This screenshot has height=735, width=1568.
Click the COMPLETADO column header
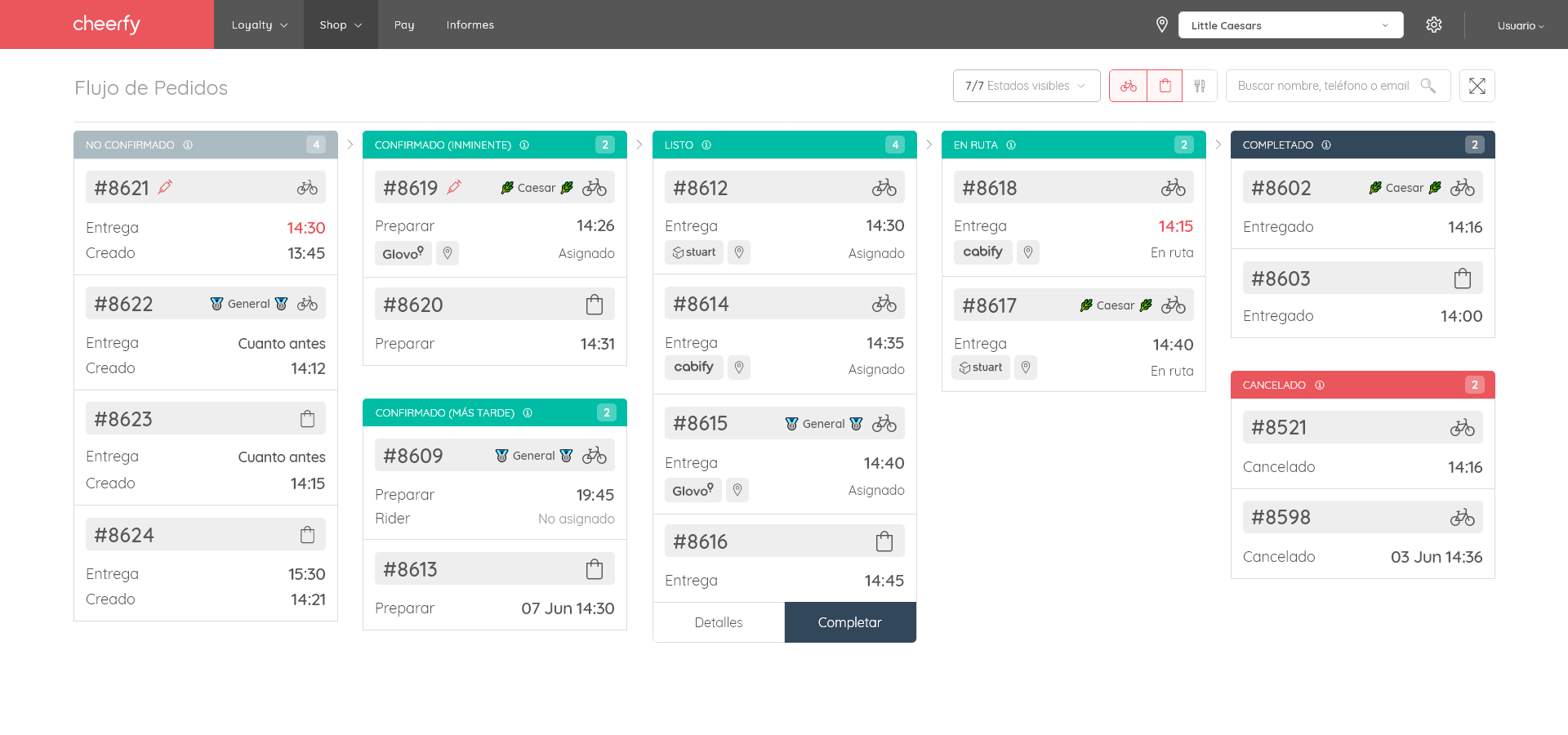[1363, 145]
